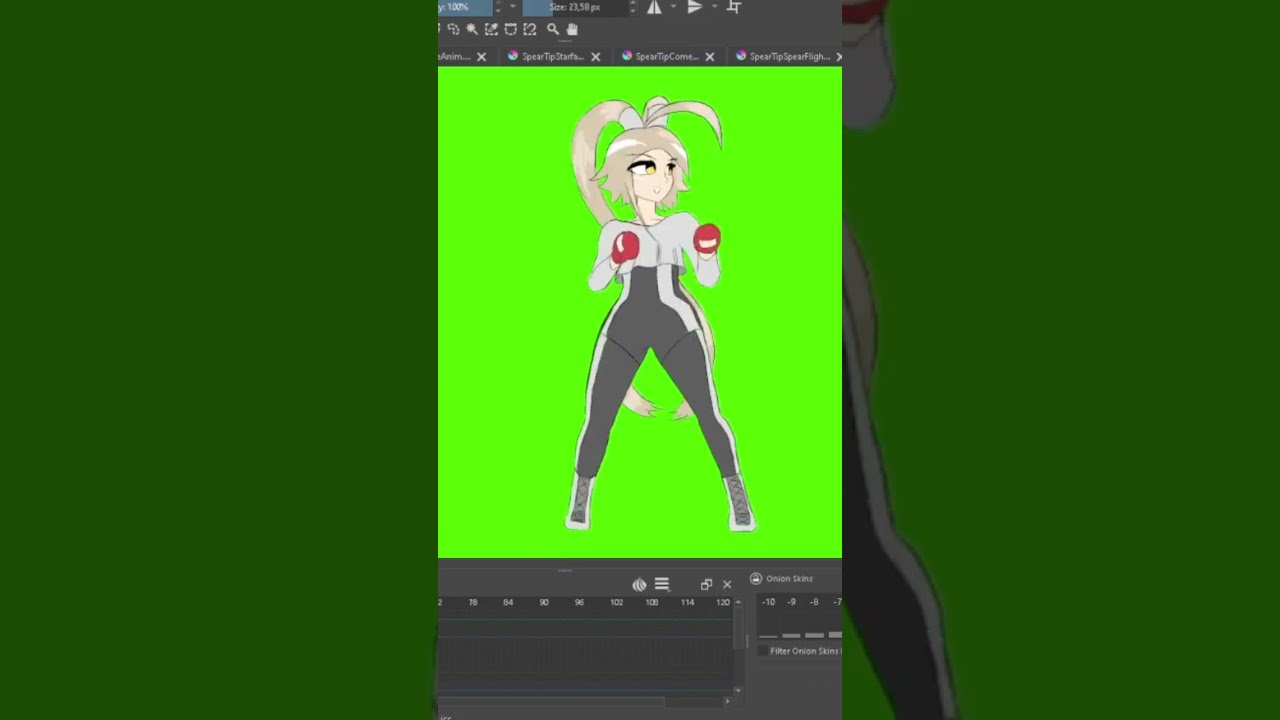The height and width of the screenshot is (720, 1280).
Task: Float the timeline docker panel
Action: point(706,585)
